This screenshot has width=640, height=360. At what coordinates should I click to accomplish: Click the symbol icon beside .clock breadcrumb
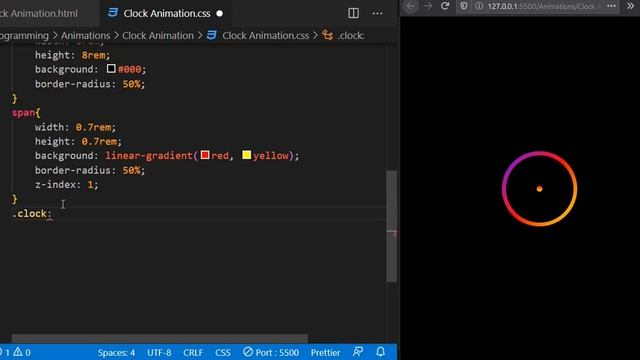point(327,35)
